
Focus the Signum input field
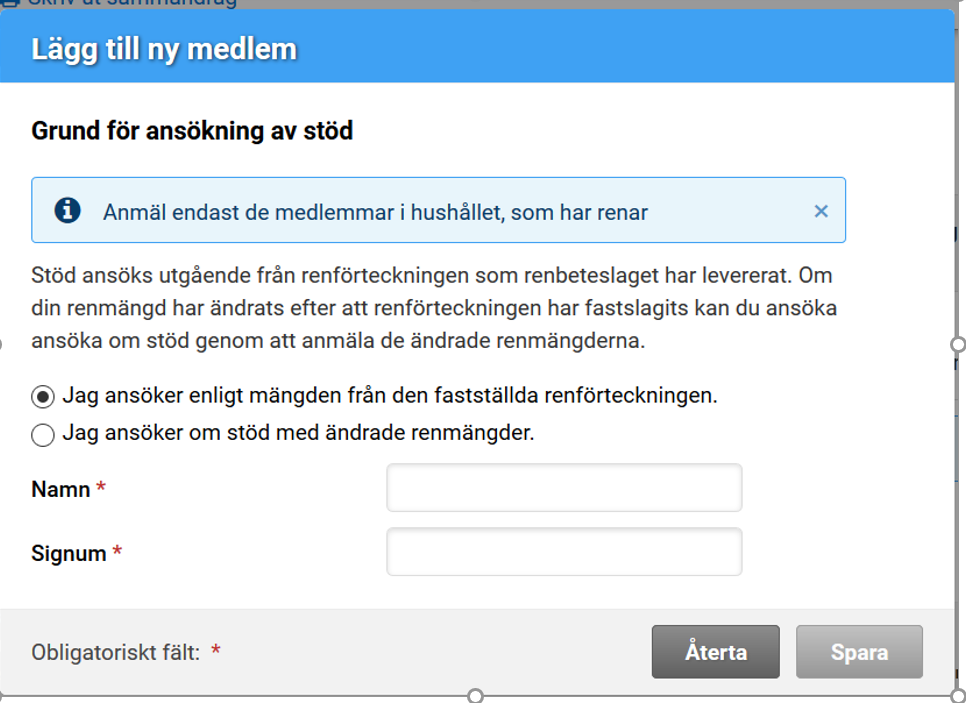click(564, 551)
